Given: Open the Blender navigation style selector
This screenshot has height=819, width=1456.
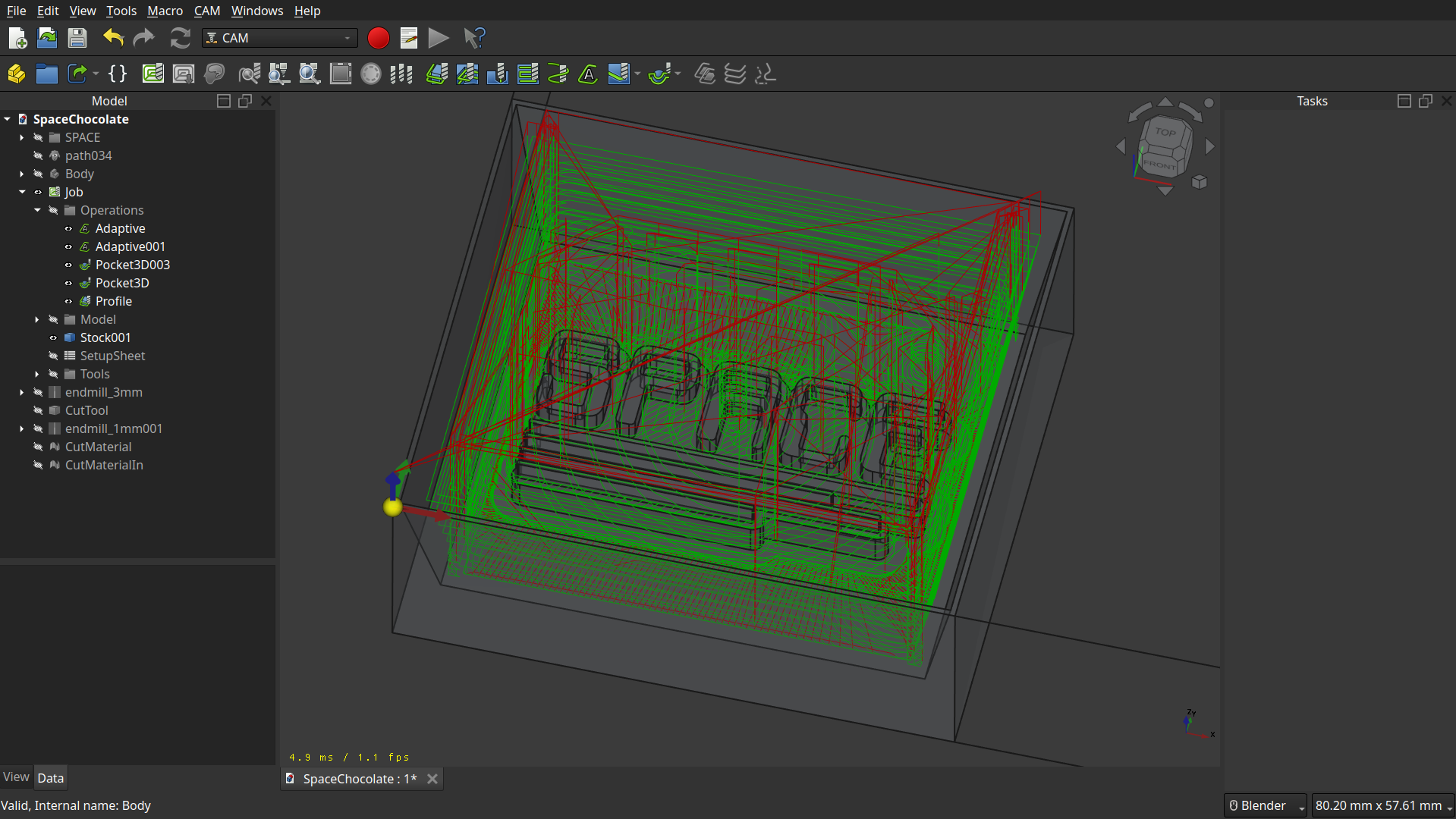Looking at the screenshot, I should pyautogui.click(x=1266, y=805).
